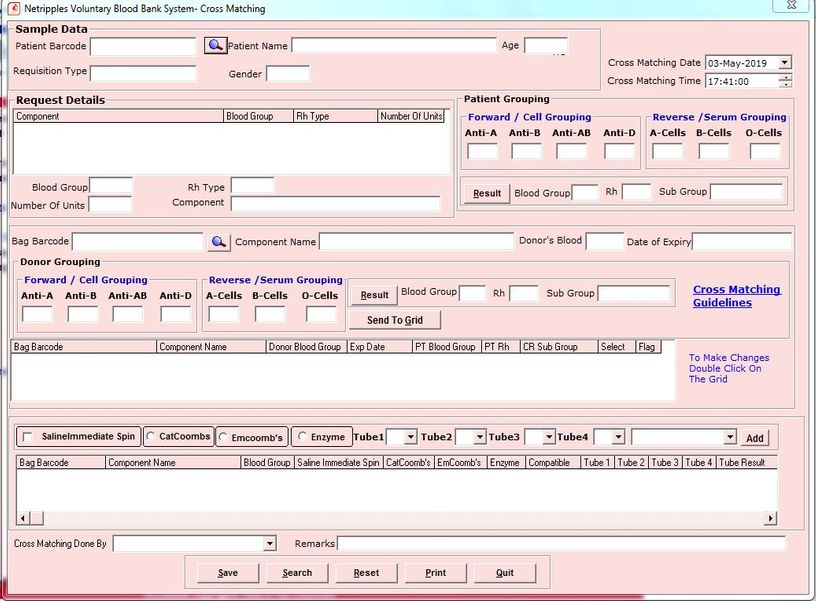Open the Tube2 dropdown
This screenshot has height=601, width=816.
pos(479,437)
